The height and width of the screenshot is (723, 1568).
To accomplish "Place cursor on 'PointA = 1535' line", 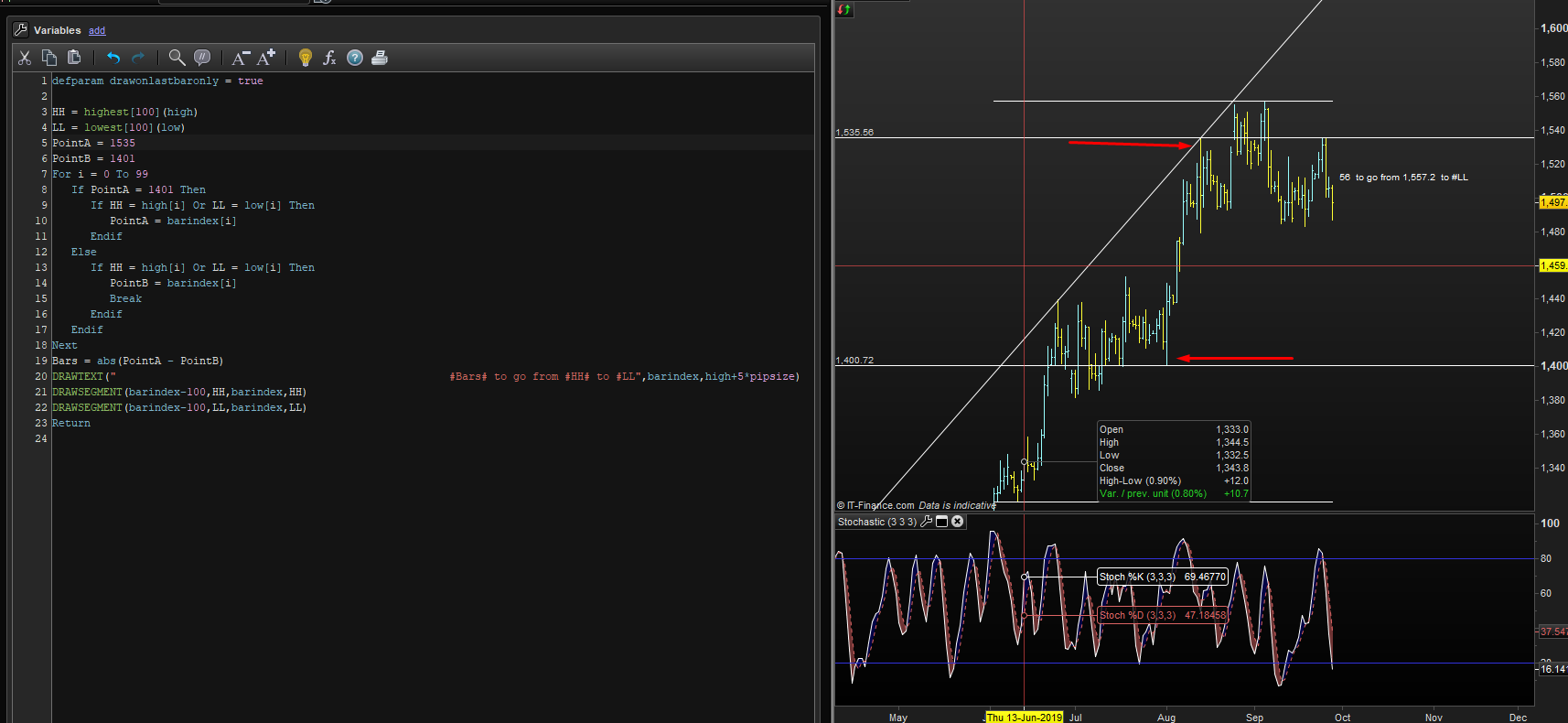I will point(93,143).
